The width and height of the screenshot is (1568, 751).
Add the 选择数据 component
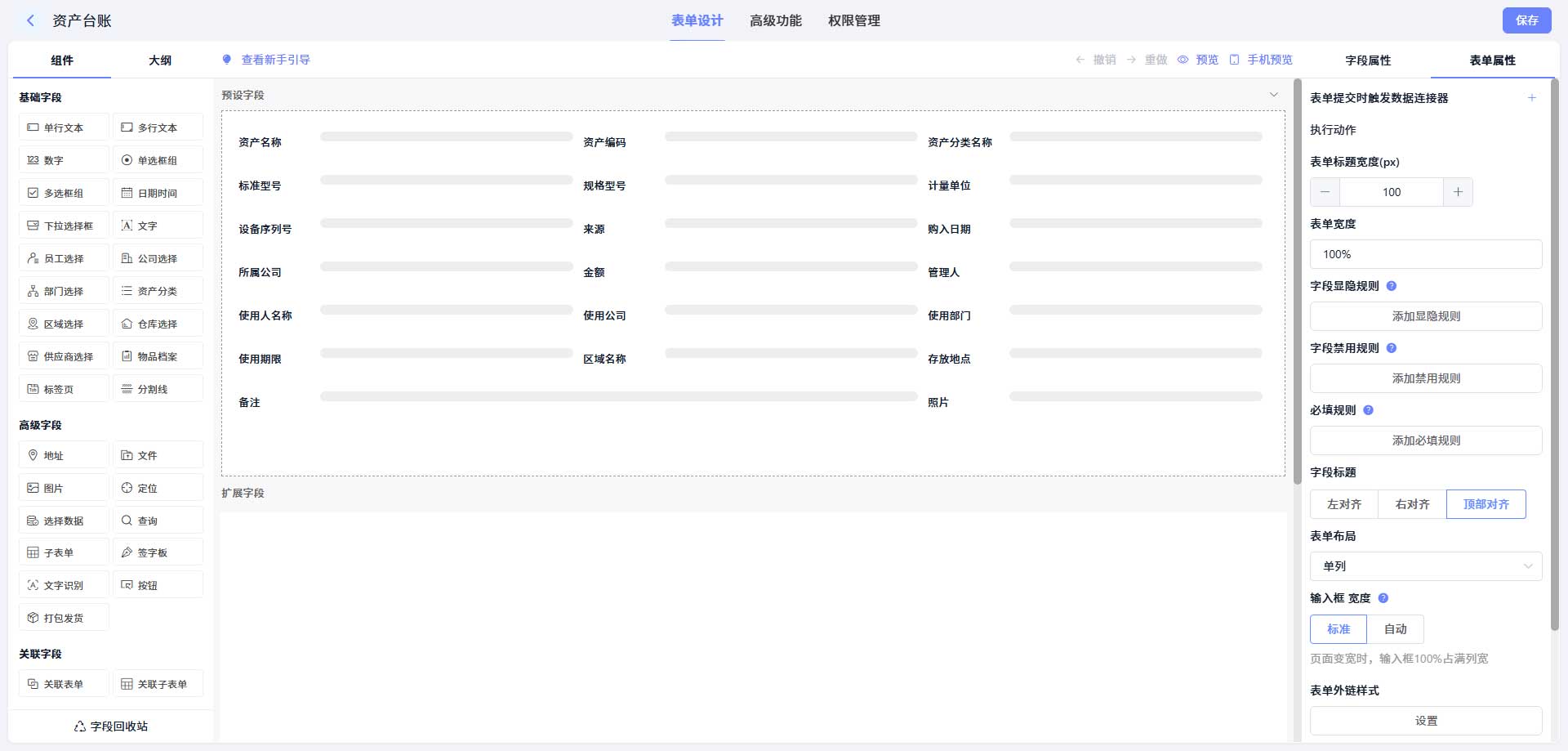(64, 521)
